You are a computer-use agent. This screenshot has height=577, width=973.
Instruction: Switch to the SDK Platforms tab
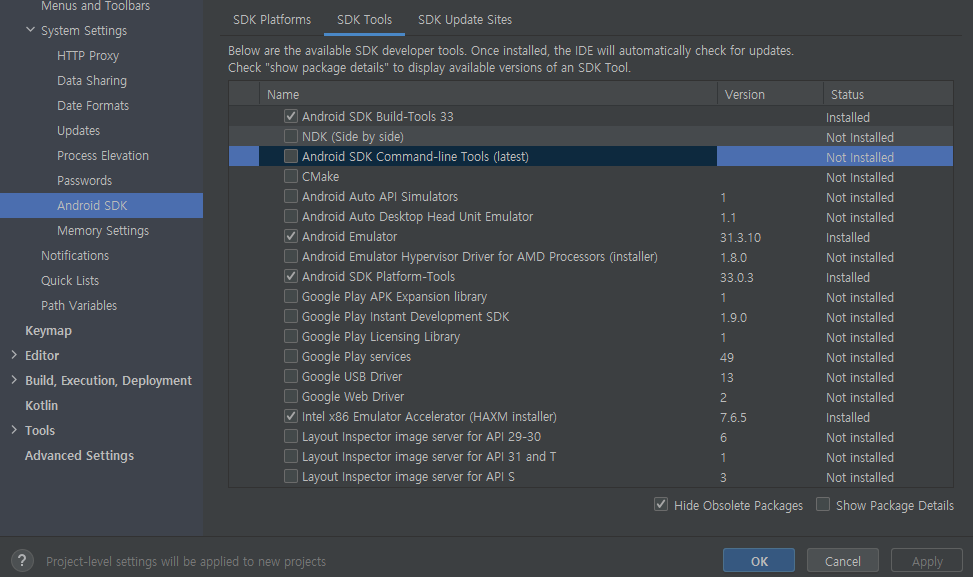tap(272, 20)
